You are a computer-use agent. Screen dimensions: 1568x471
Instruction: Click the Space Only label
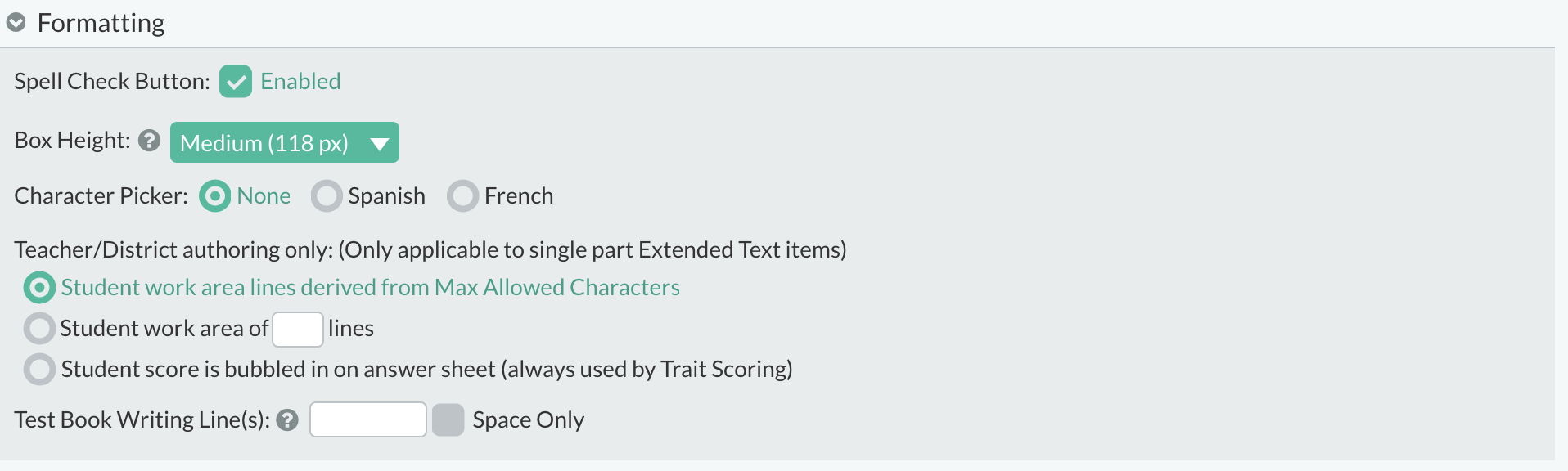point(529,420)
